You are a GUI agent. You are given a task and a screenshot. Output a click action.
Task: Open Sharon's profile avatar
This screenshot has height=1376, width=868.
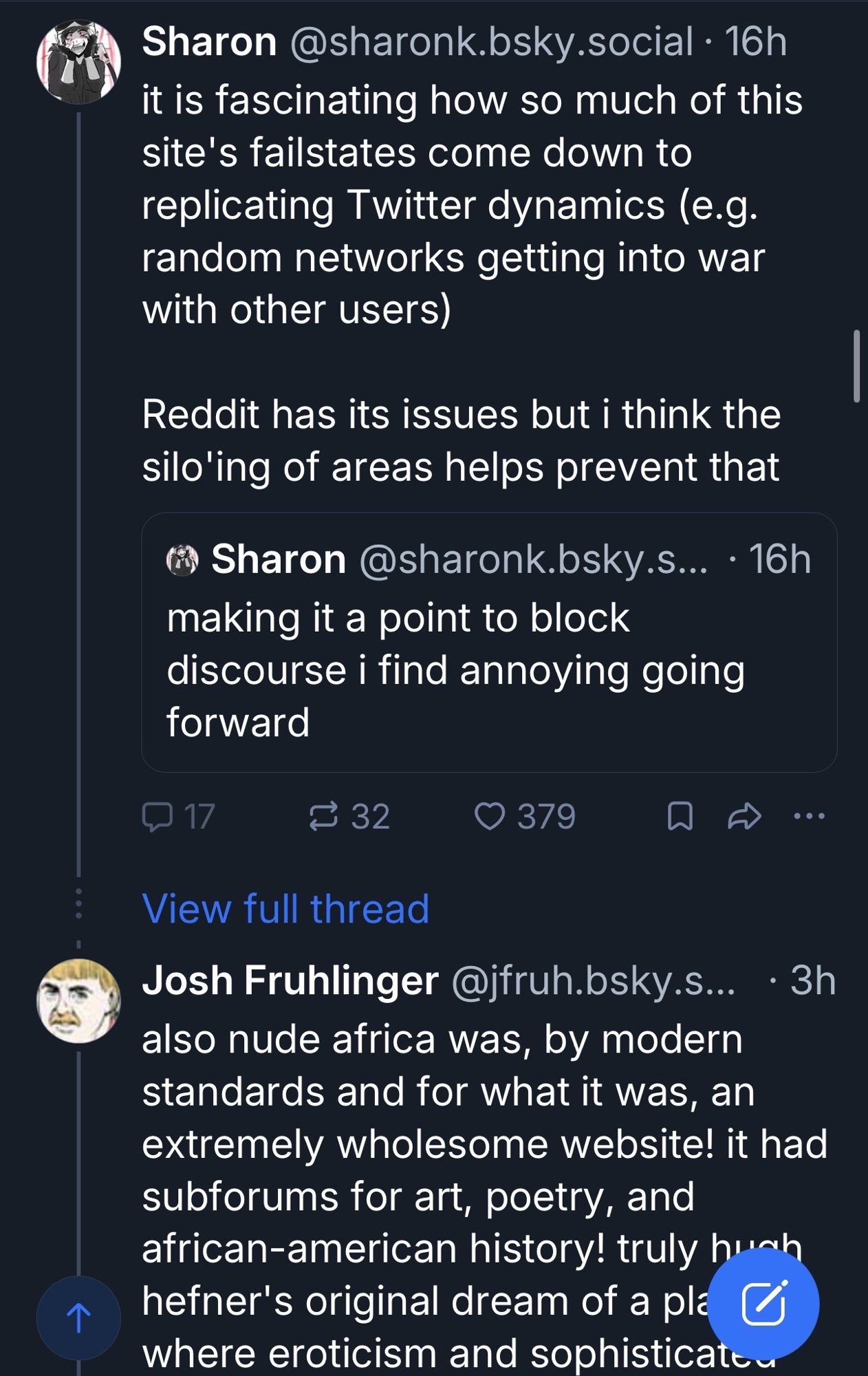point(78,61)
